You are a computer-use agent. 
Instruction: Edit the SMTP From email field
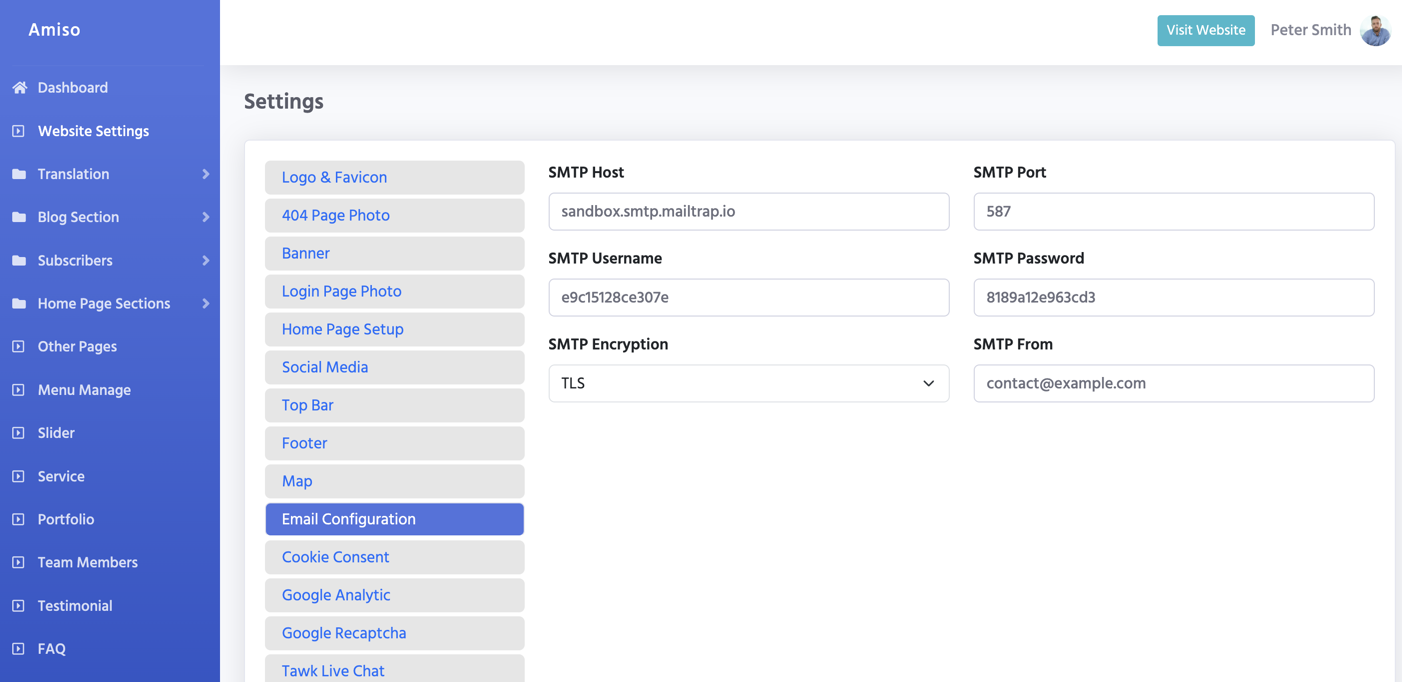click(1173, 384)
